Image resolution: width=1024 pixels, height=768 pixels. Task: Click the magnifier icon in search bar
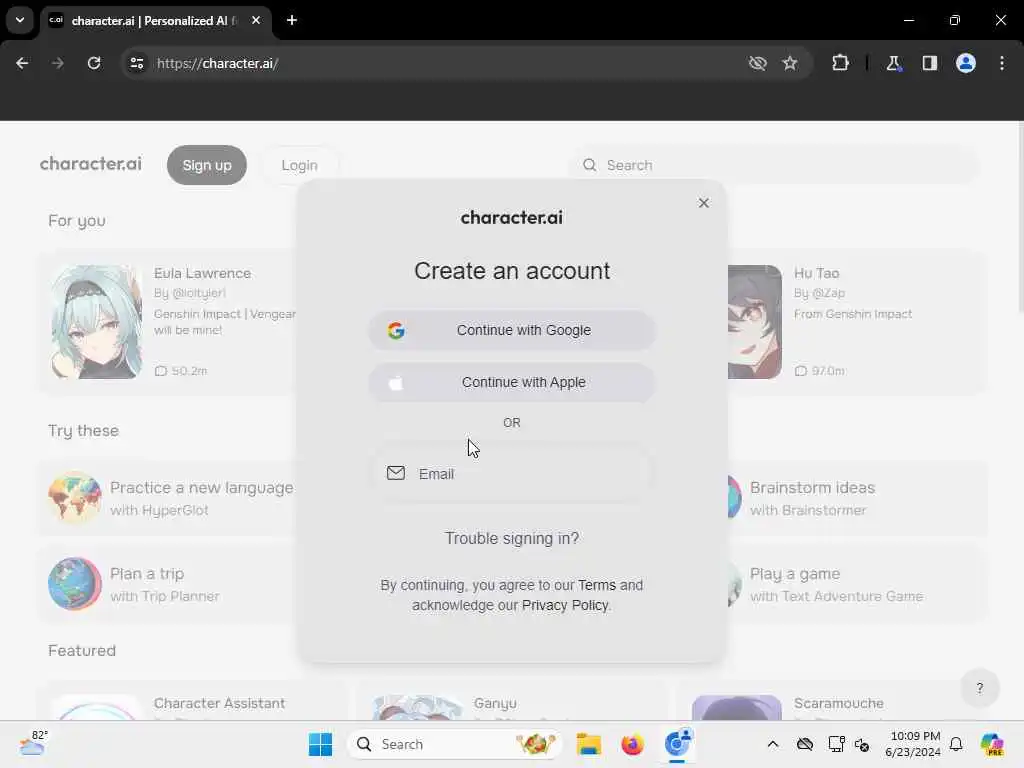[x=590, y=165]
